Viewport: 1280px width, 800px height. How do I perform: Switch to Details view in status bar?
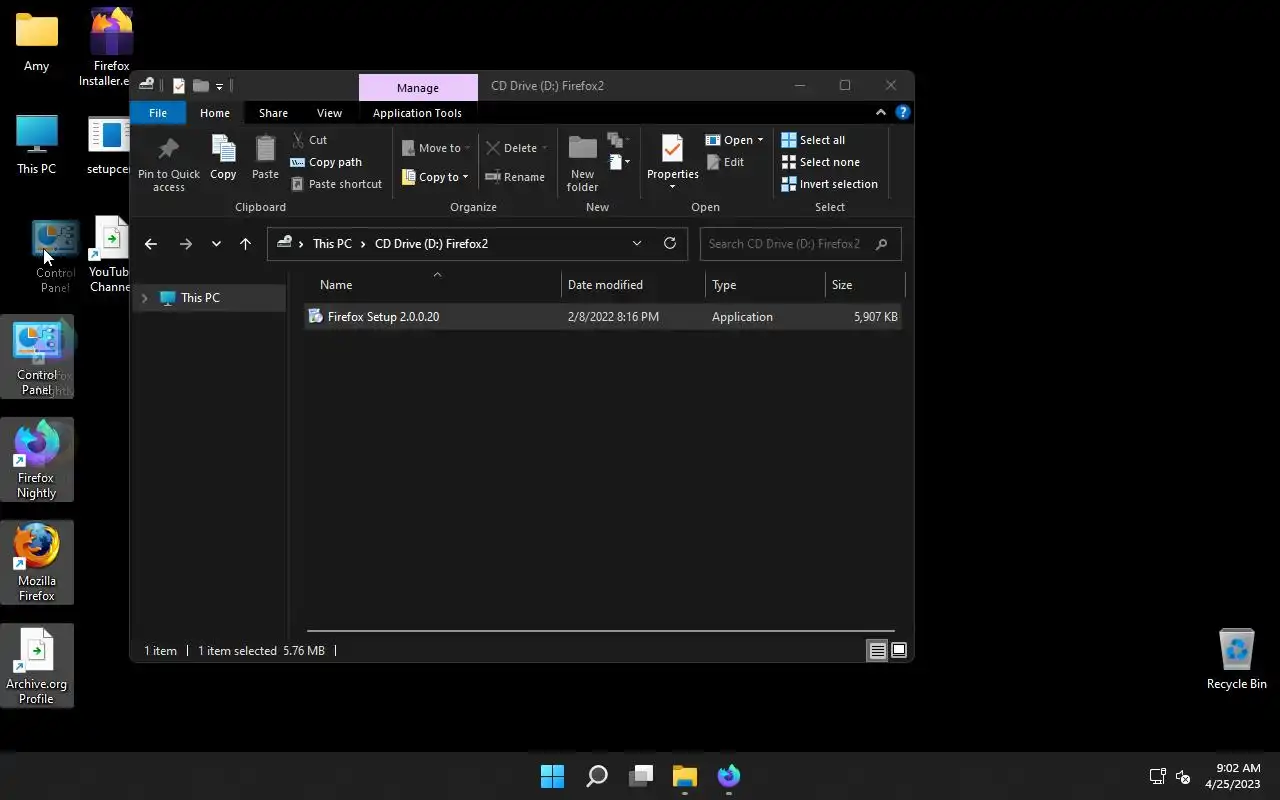pos(877,651)
